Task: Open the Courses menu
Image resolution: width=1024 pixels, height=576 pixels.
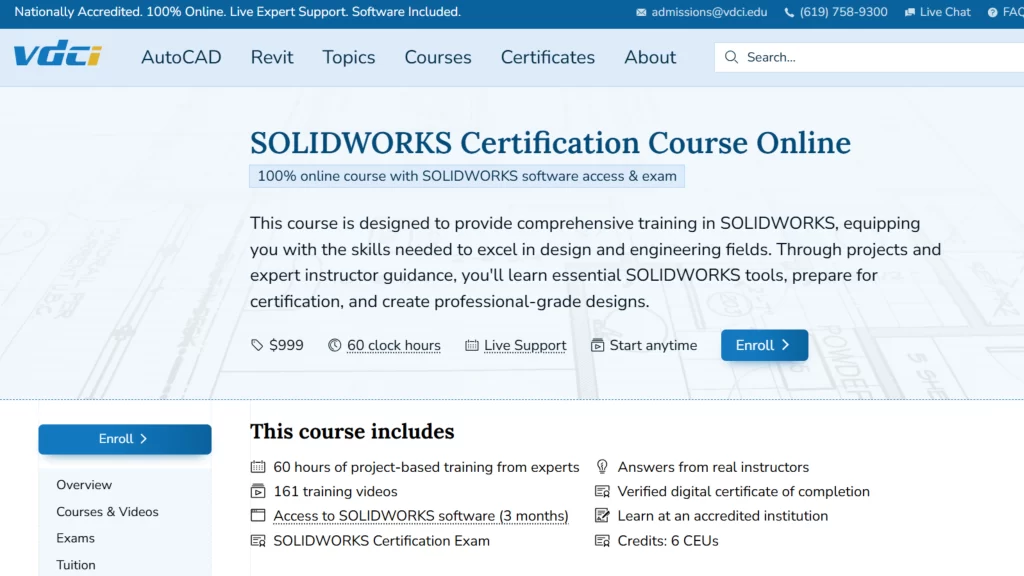Action: click(x=438, y=57)
